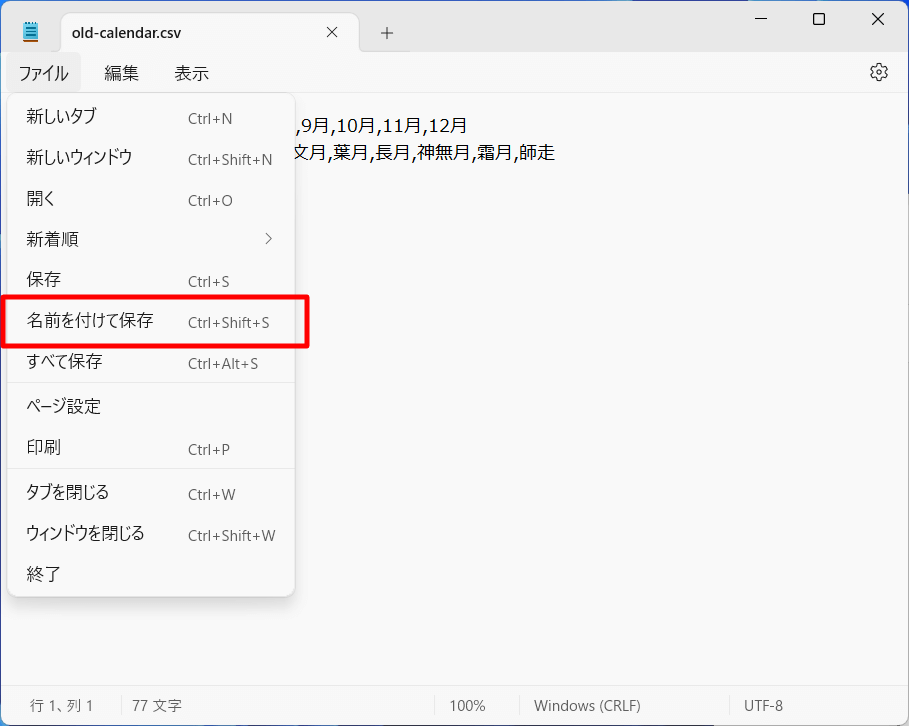The height and width of the screenshot is (726, 909).
Task: Click タブを閉じる menu item
Action: coord(150,493)
